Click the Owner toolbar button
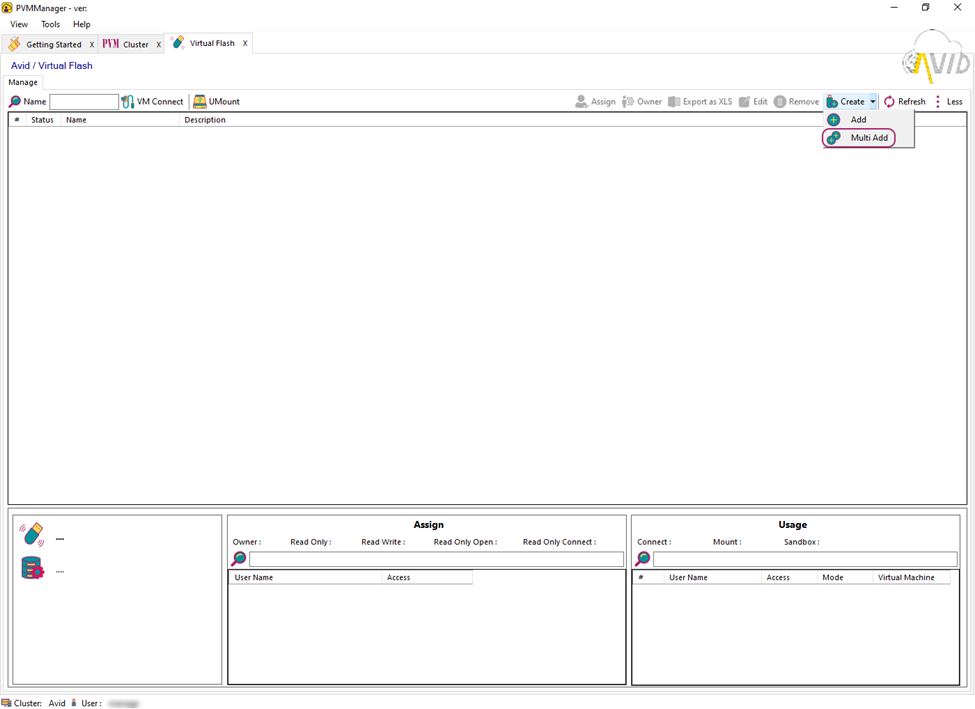The height and width of the screenshot is (709, 975). tap(642, 101)
